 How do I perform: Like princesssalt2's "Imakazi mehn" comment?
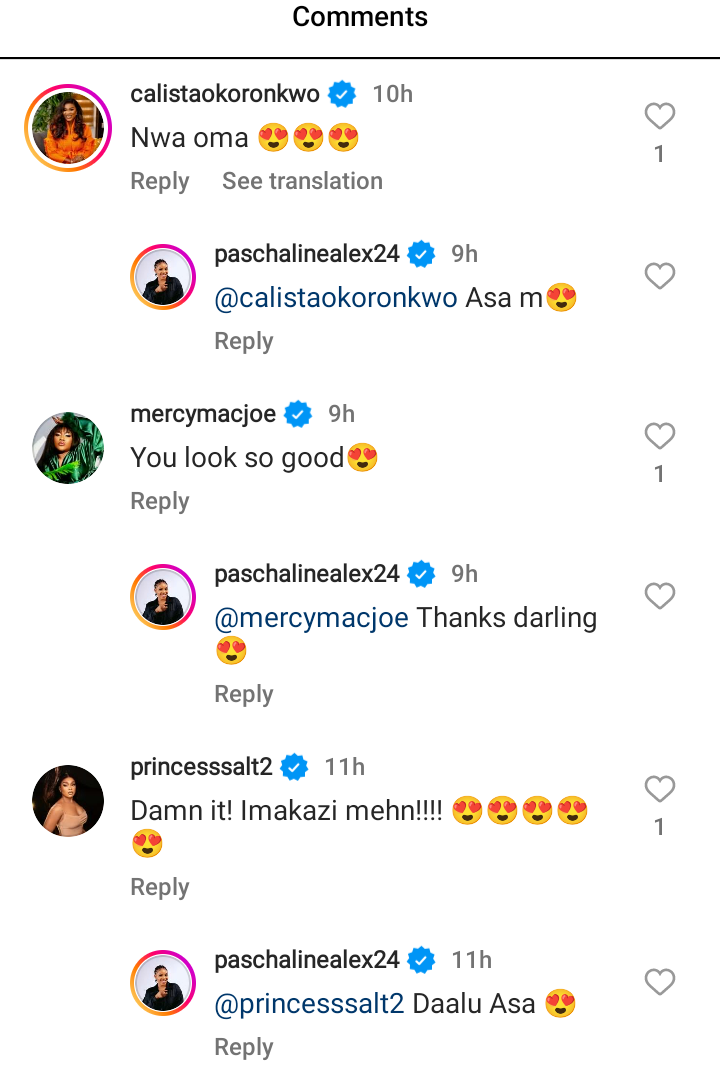click(x=659, y=789)
